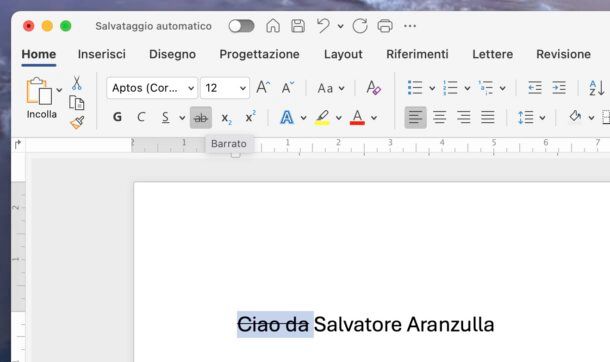Image resolution: width=610 pixels, height=362 pixels.
Task: Expand text effects dropdown arrow
Action: (x=304, y=117)
